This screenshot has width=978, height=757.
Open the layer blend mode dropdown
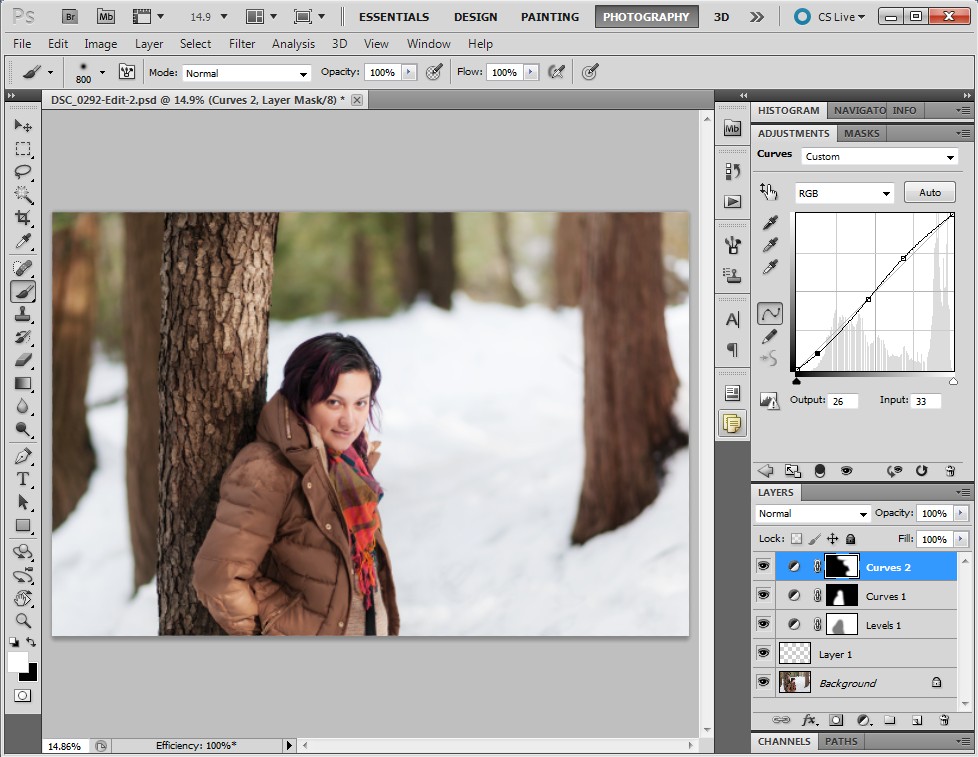pyautogui.click(x=813, y=513)
